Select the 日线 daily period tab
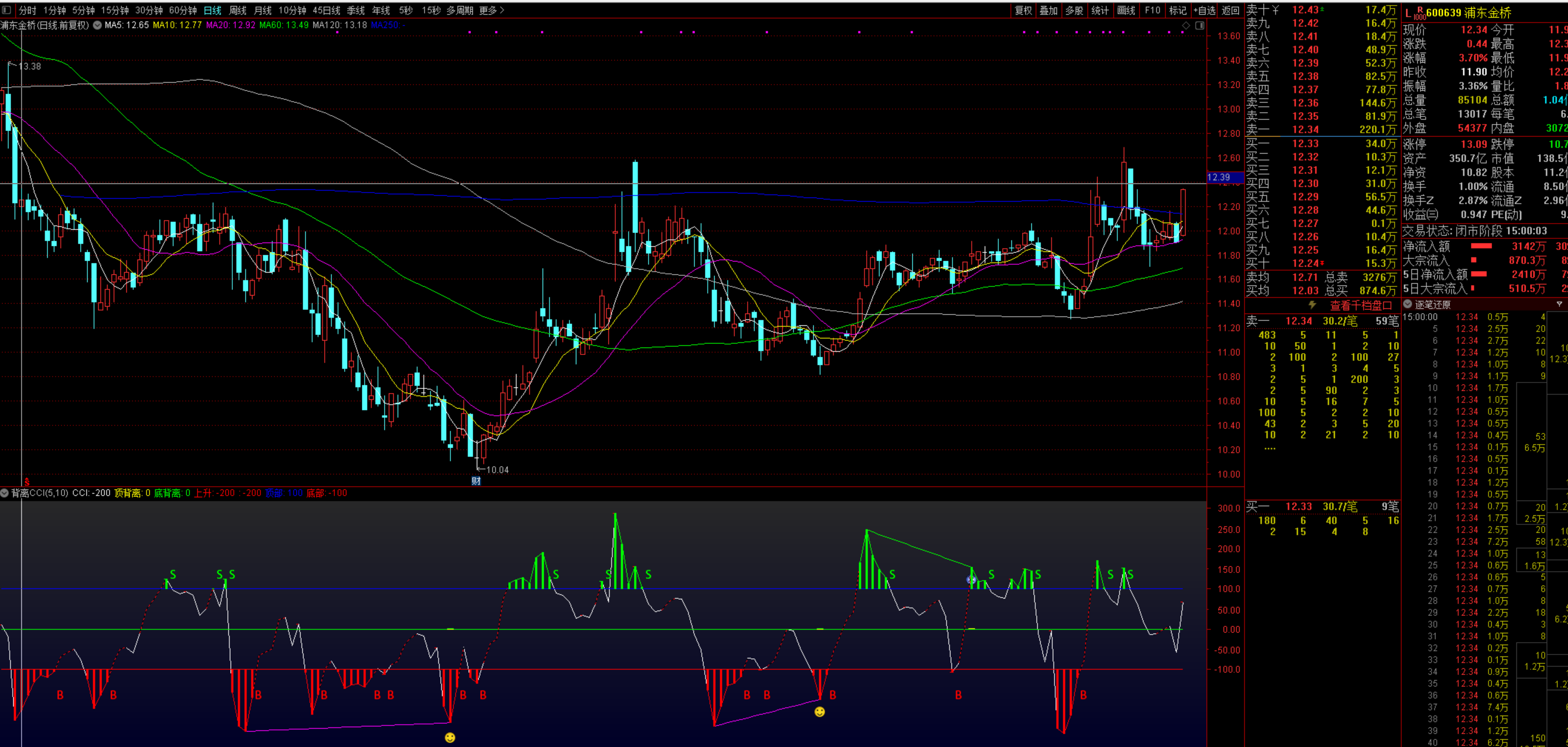 point(212,10)
